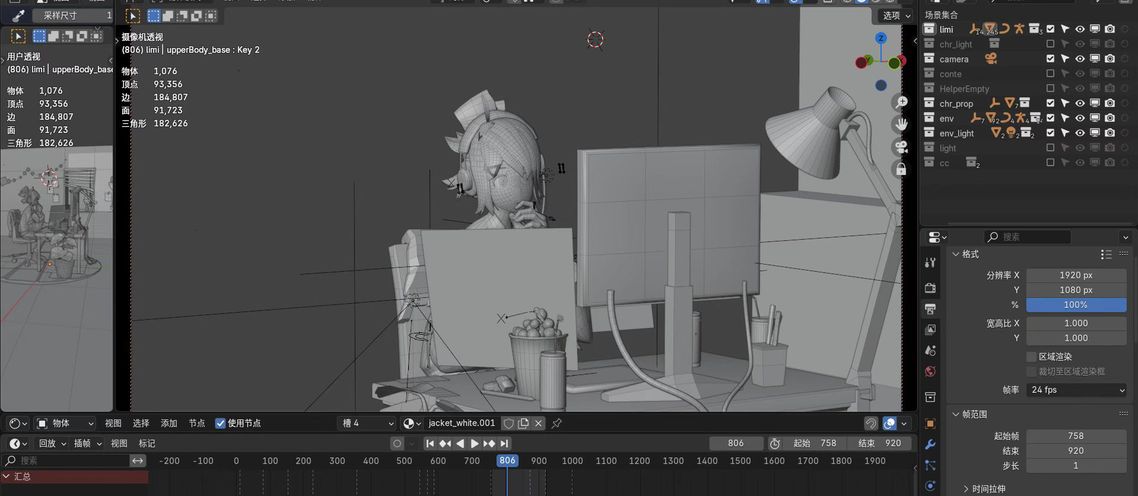Toggle camera view with the camera gizmo
1138x496 pixels.
[901, 147]
